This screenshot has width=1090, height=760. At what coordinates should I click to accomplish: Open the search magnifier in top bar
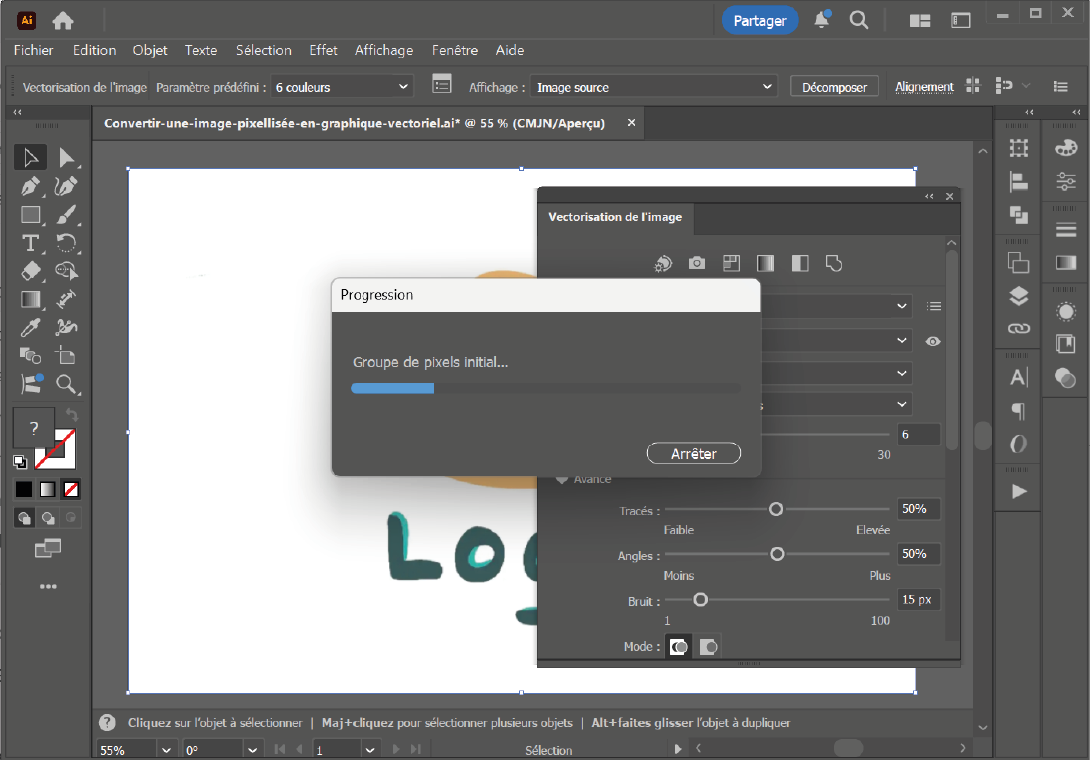point(858,20)
